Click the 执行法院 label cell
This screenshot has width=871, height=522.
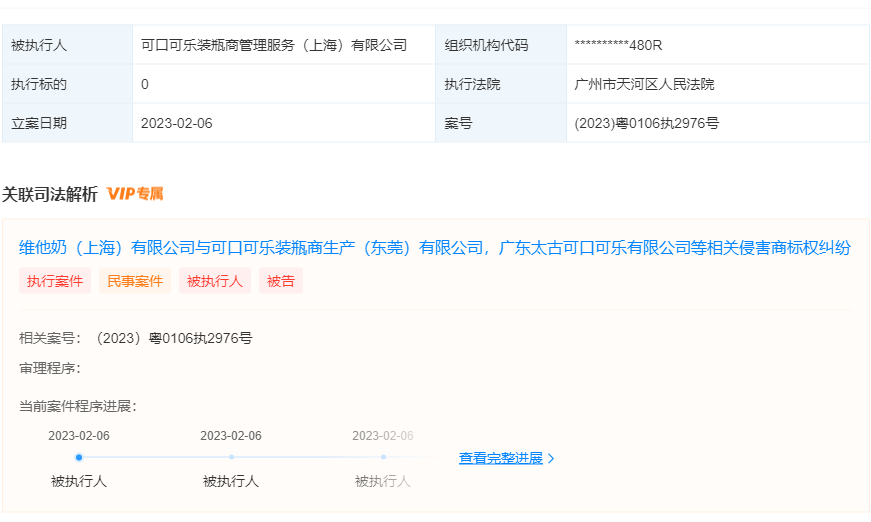pyautogui.click(x=501, y=84)
